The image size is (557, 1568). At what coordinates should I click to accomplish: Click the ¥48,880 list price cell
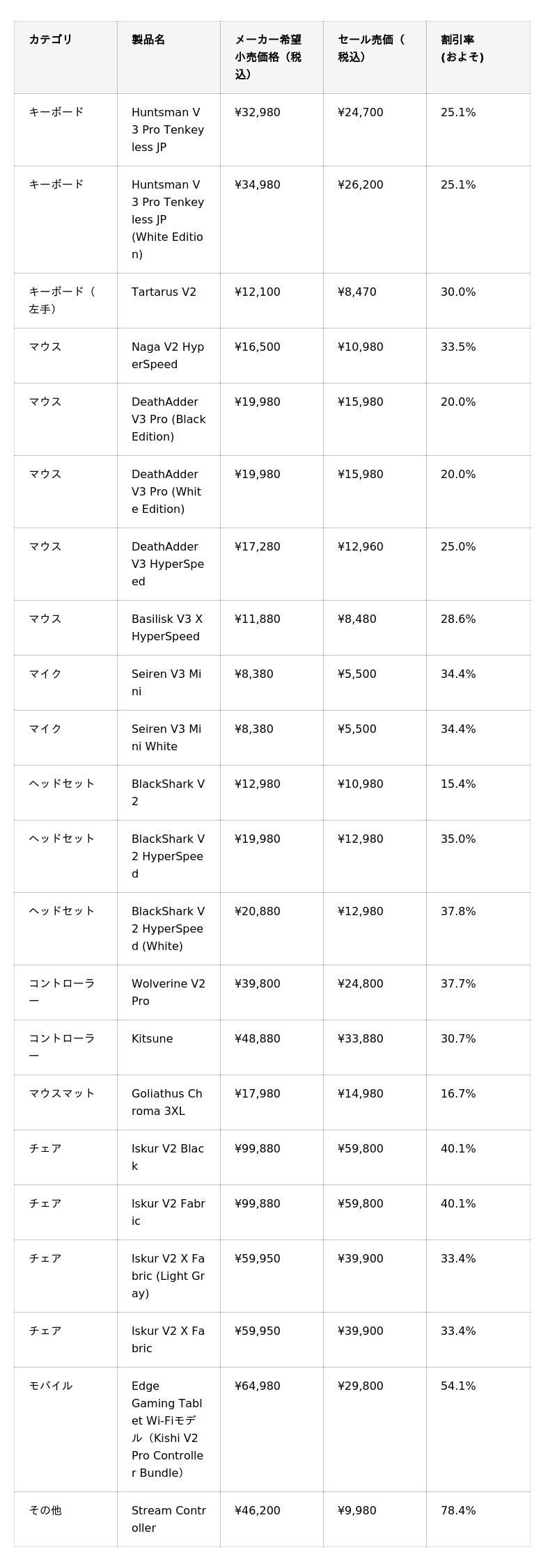tap(258, 1039)
